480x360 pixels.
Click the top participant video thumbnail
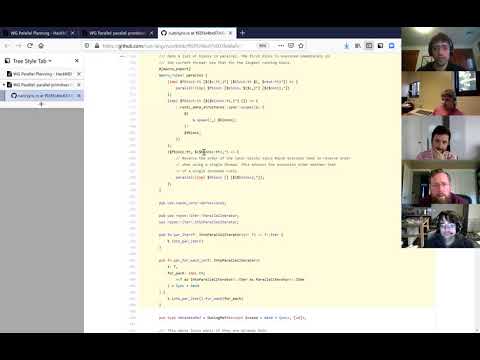click(440, 49)
